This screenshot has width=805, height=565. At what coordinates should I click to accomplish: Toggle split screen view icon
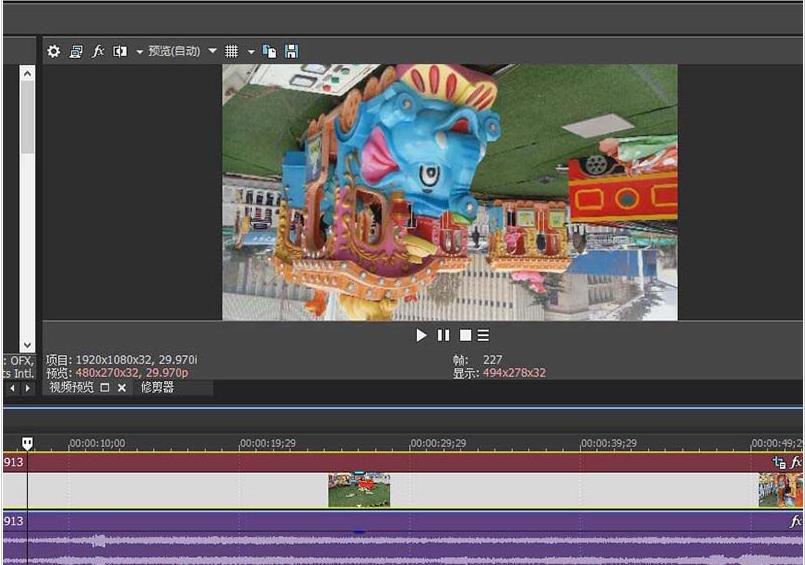120,51
